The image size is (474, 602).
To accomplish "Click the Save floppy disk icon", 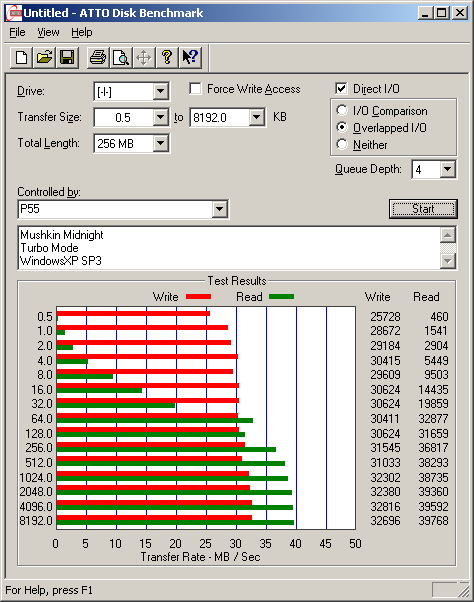I will click(67, 58).
